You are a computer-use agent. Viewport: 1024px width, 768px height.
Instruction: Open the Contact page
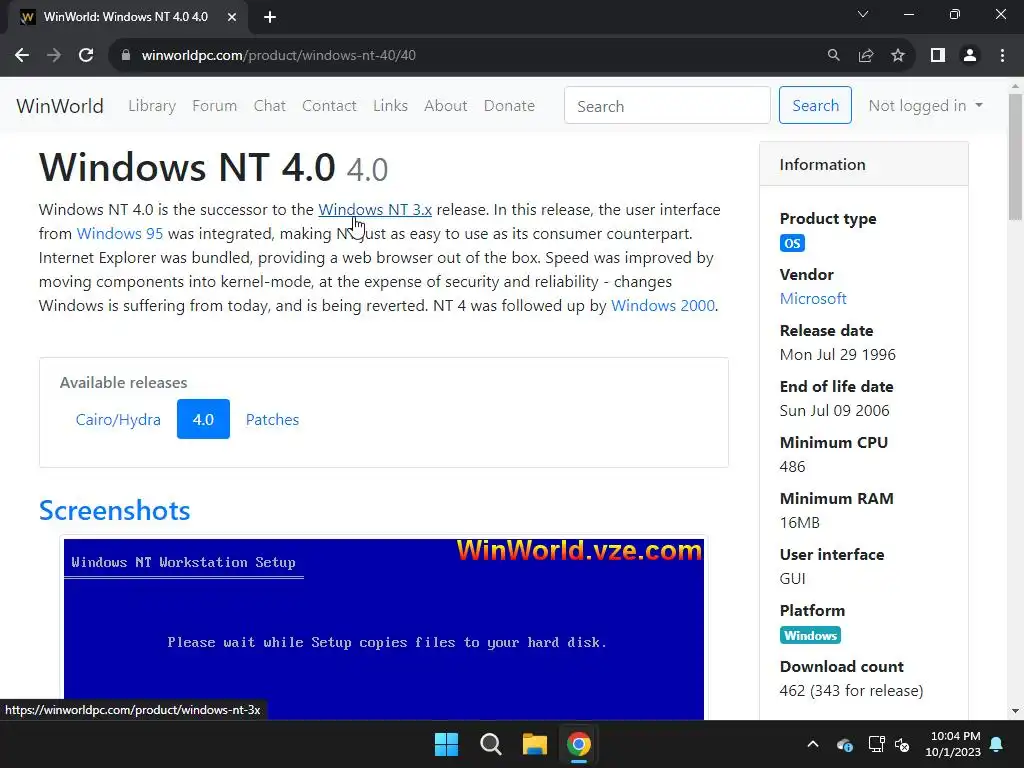[329, 106]
